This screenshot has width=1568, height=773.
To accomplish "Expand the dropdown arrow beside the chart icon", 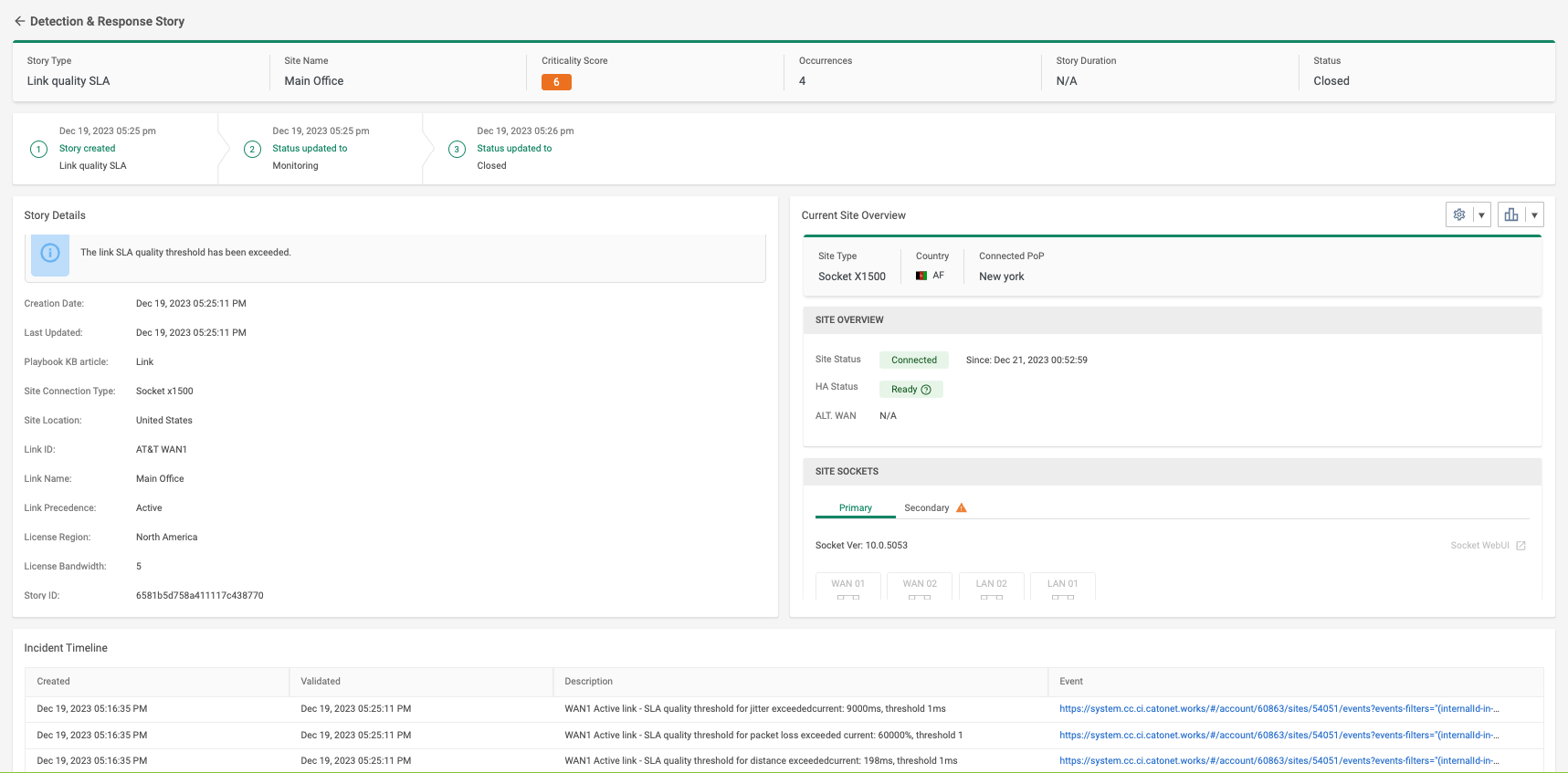I will coord(1534,215).
